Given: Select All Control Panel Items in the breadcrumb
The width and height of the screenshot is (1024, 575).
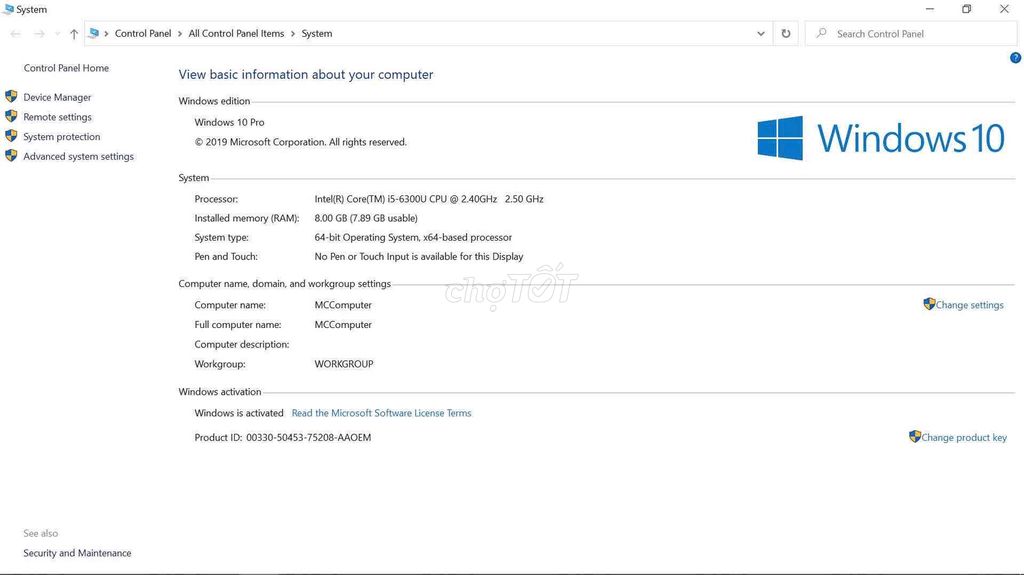Looking at the screenshot, I should [236, 33].
